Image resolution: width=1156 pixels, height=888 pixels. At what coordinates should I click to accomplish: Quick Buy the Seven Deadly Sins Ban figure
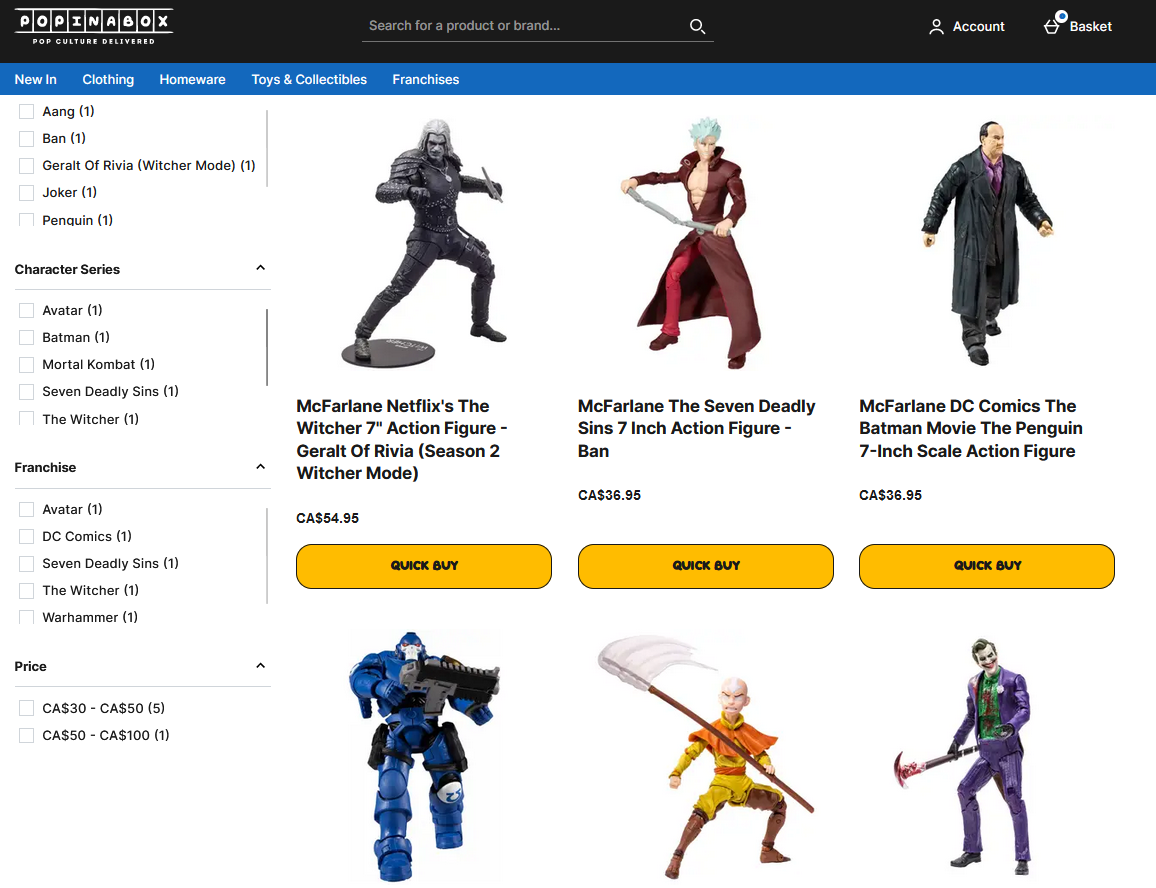tap(706, 566)
